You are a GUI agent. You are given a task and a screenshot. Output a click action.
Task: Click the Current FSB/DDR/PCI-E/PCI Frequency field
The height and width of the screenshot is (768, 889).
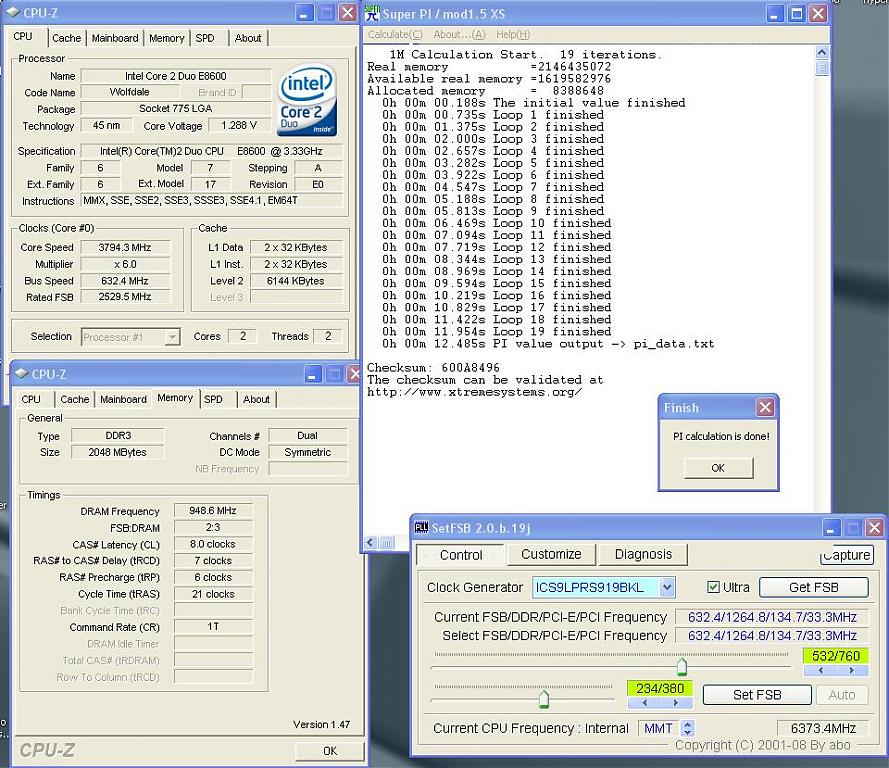(x=772, y=617)
